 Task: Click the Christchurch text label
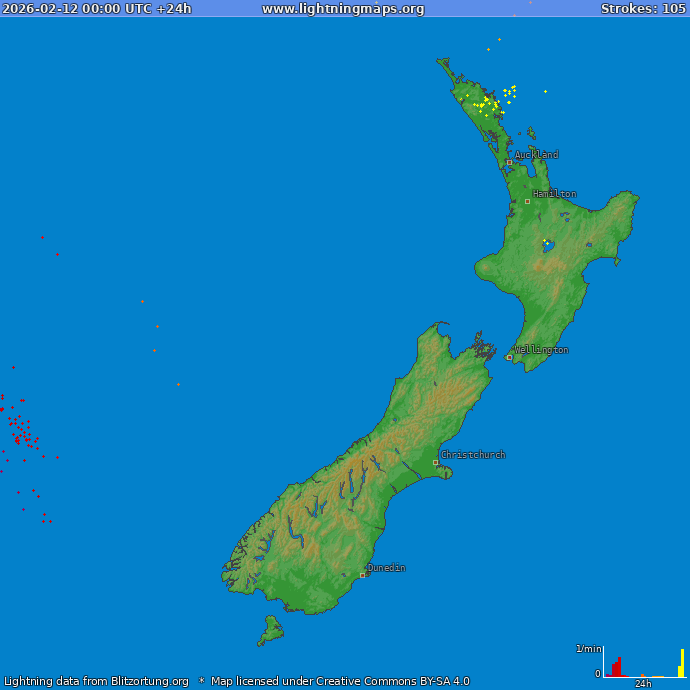click(x=473, y=455)
